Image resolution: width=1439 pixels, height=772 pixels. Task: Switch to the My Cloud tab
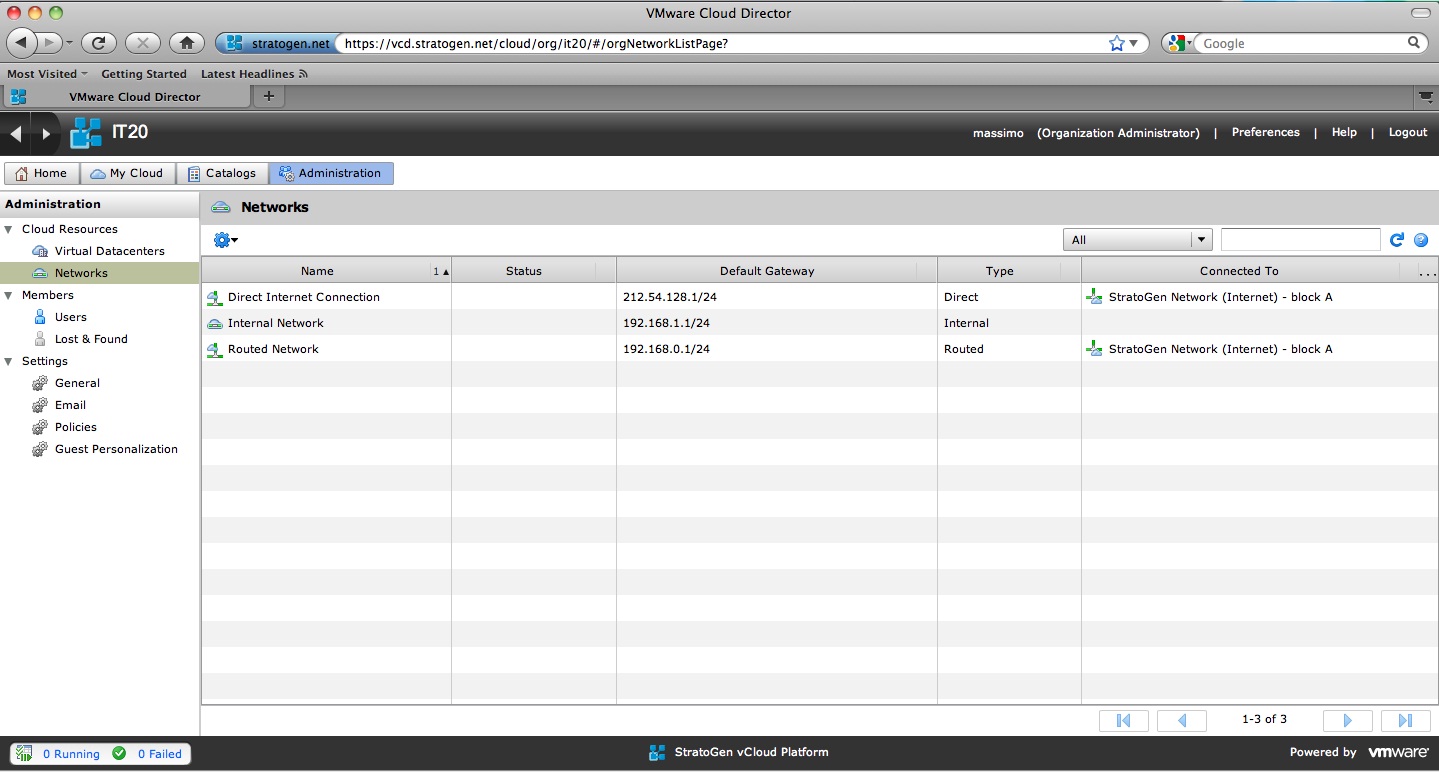tap(127, 173)
